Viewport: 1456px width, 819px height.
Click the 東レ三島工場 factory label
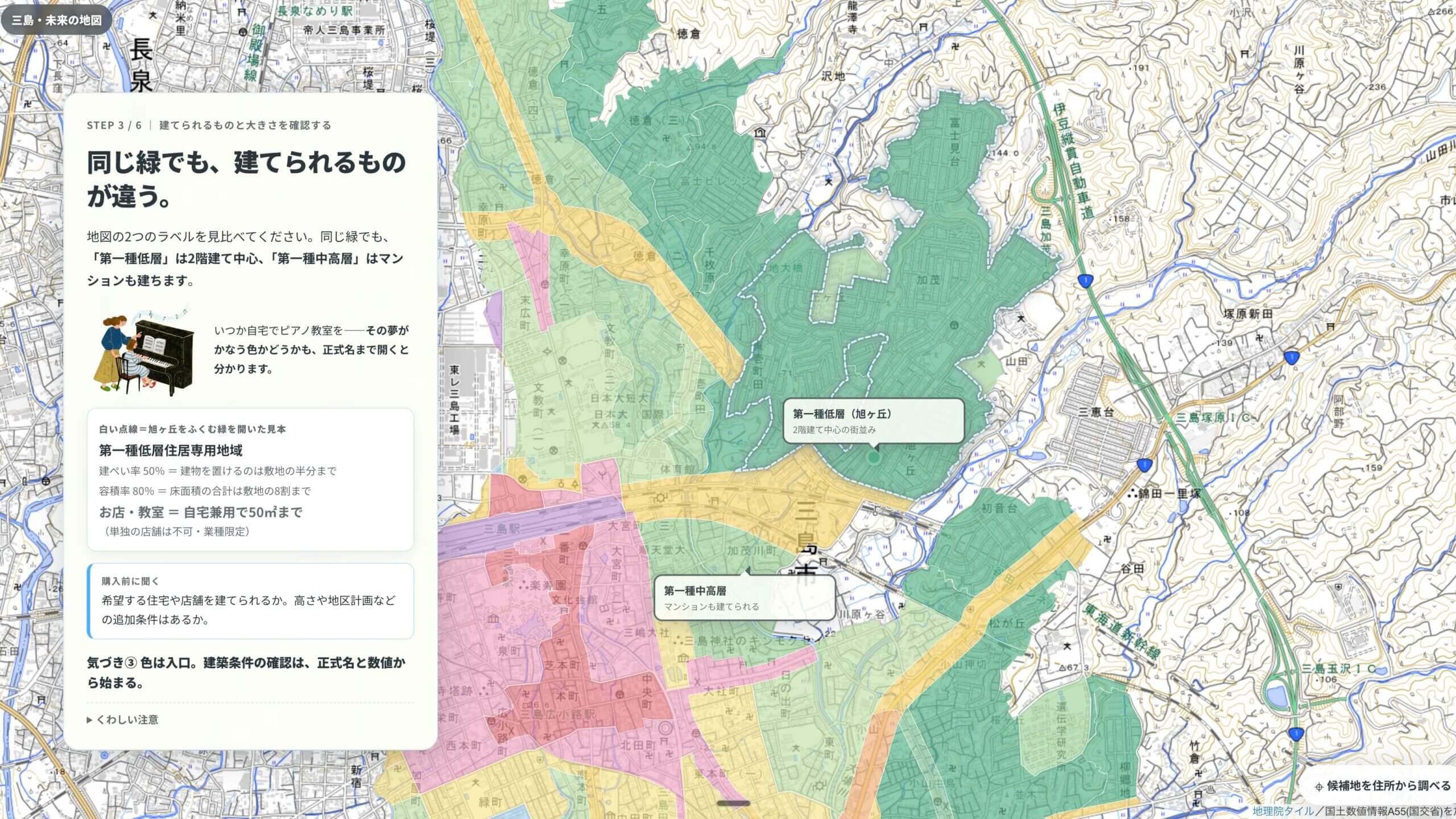pyautogui.click(x=454, y=400)
